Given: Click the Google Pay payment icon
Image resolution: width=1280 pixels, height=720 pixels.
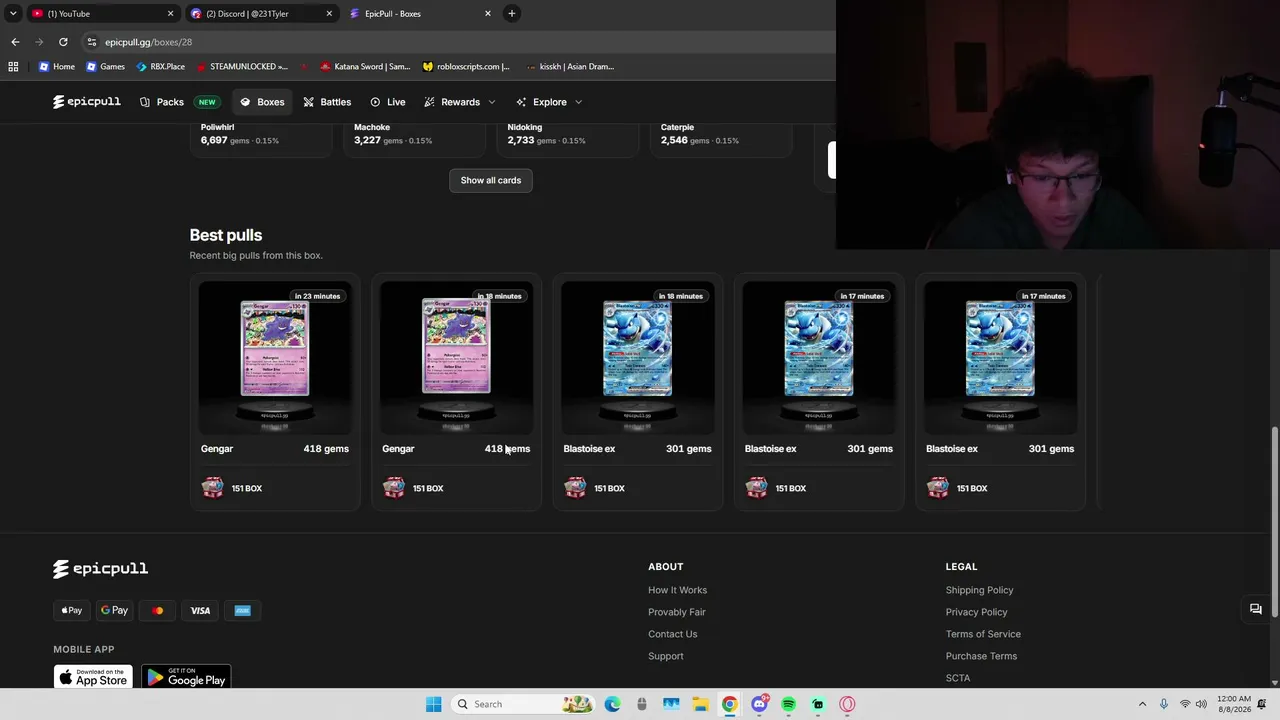Looking at the screenshot, I should 114,610.
